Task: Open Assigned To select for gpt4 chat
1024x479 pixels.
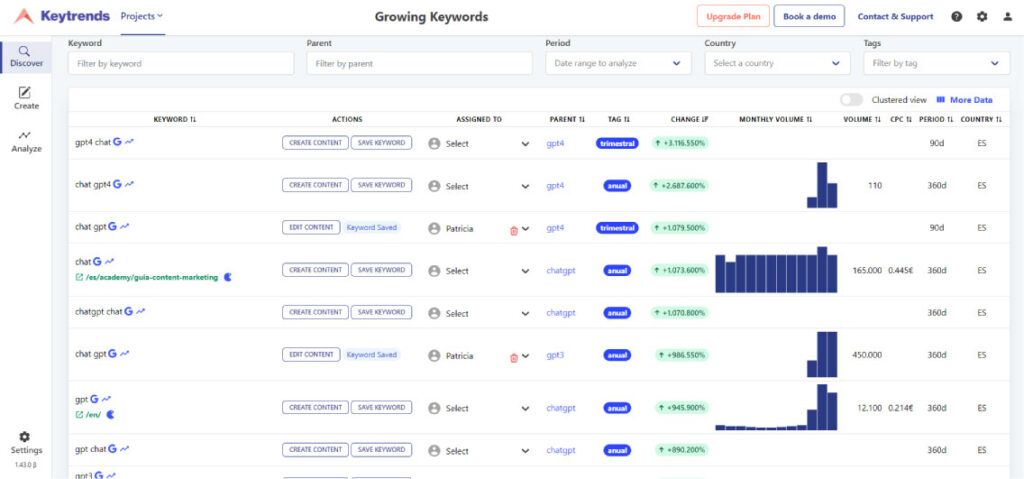Action: 479,144
